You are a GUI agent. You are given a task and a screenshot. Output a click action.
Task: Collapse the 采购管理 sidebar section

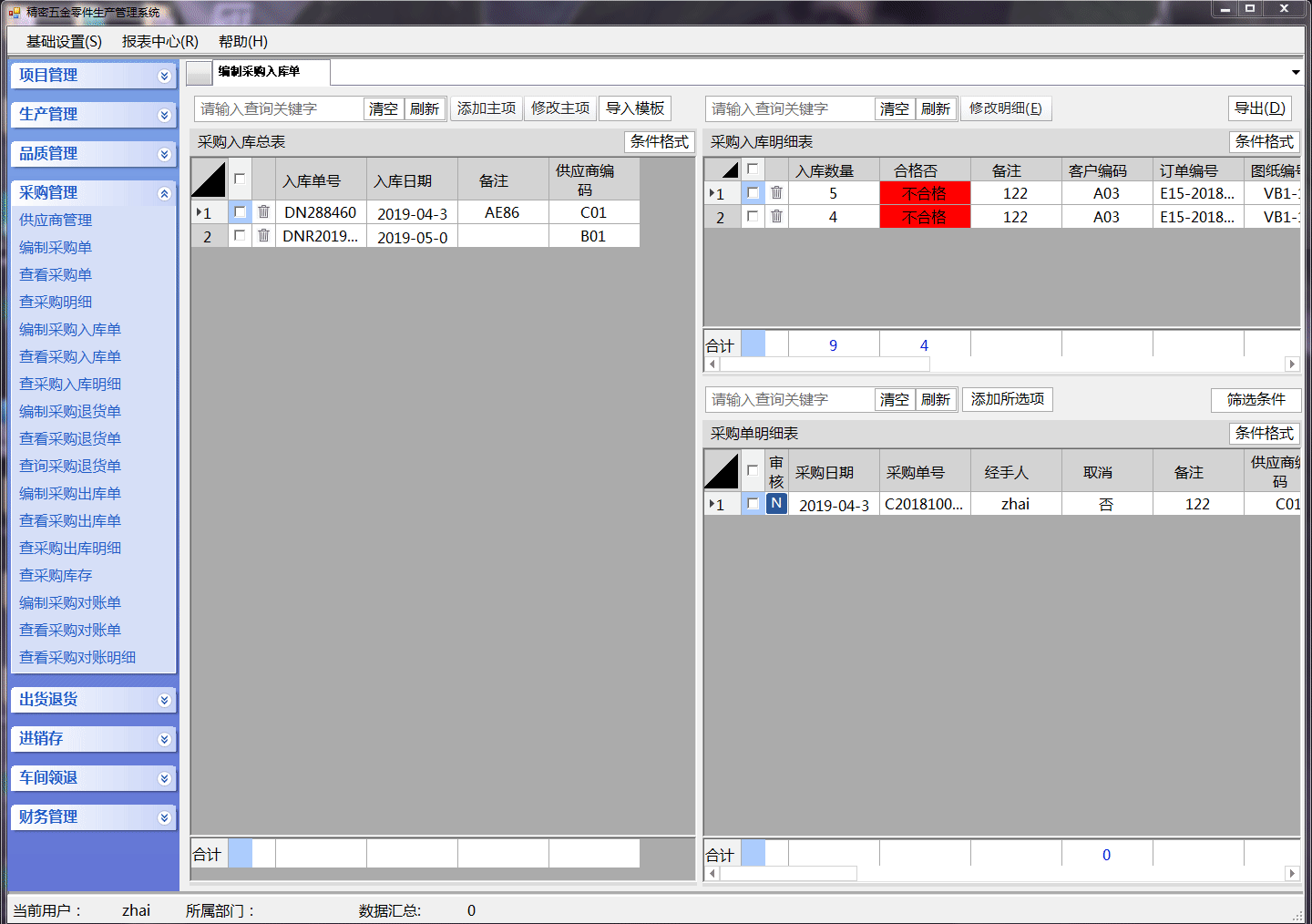164,193
